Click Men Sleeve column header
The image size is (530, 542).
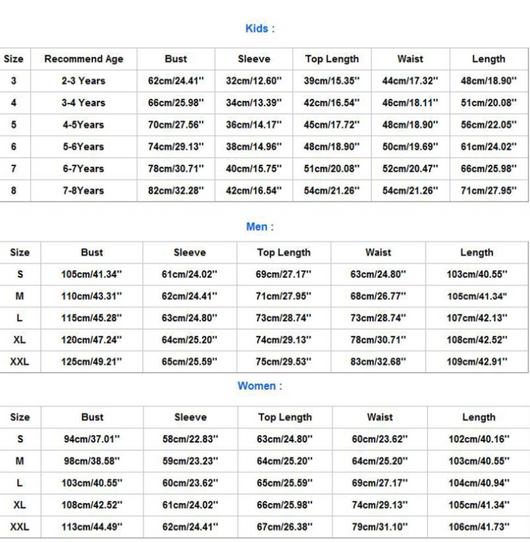(x=189, y=252)
